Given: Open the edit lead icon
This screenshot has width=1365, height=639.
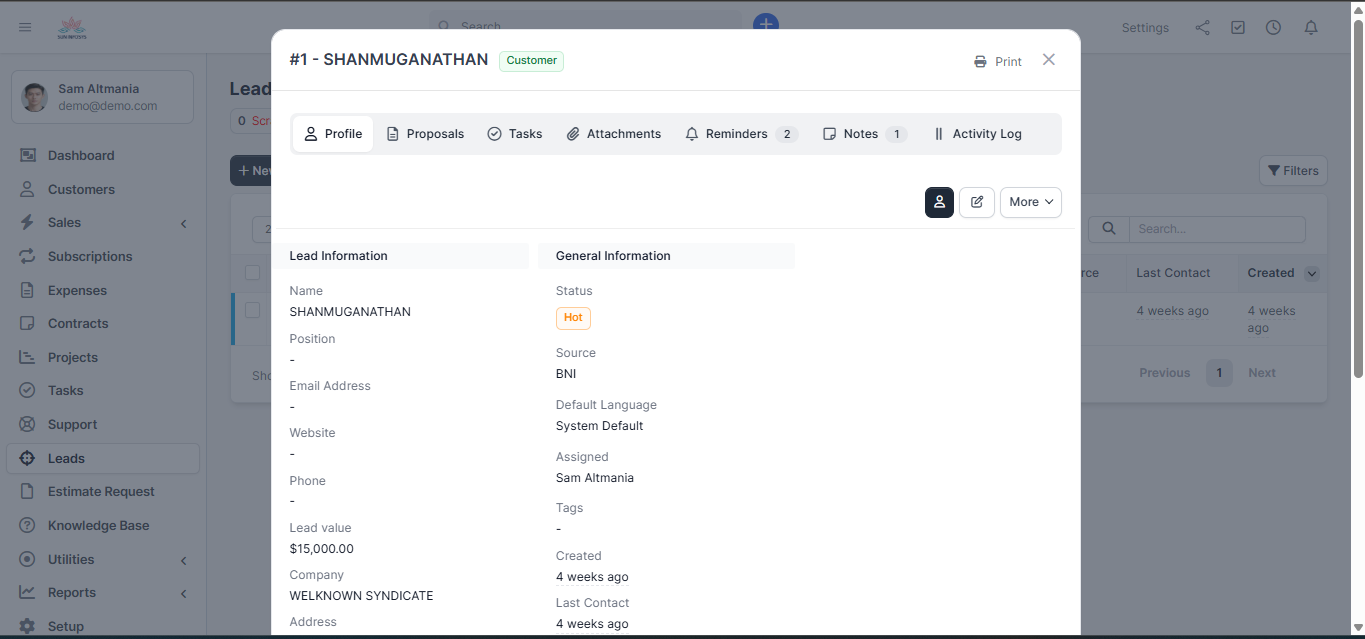Looking at the screenshot, I should click(x=976, y=202).
